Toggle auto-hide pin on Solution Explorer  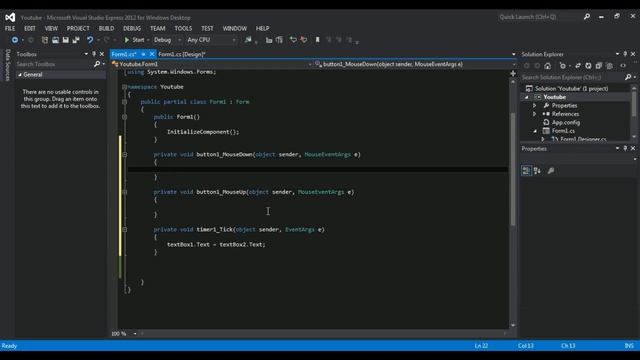625,54
